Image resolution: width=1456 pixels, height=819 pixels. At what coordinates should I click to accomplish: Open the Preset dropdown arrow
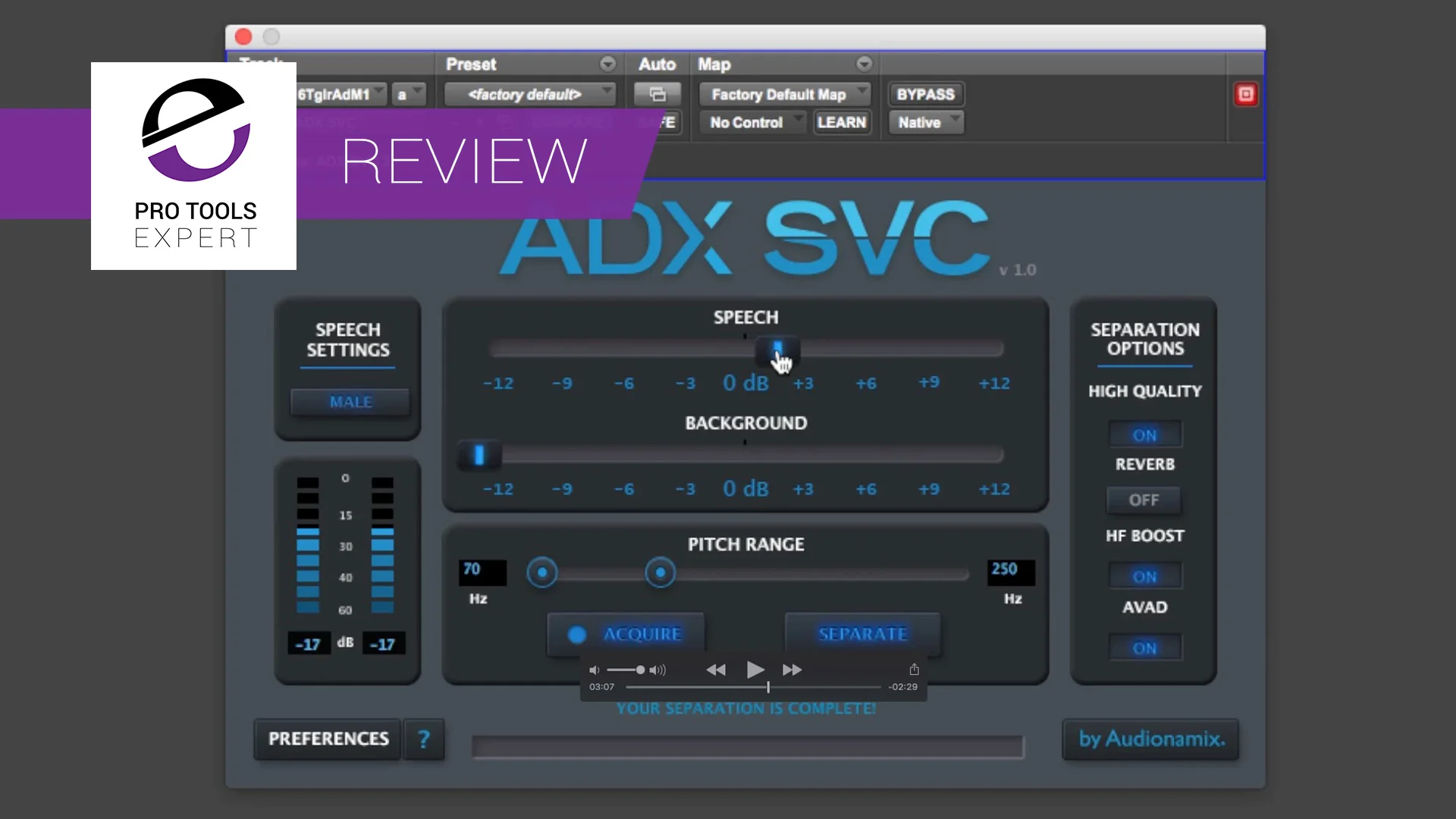coord(607,64)
